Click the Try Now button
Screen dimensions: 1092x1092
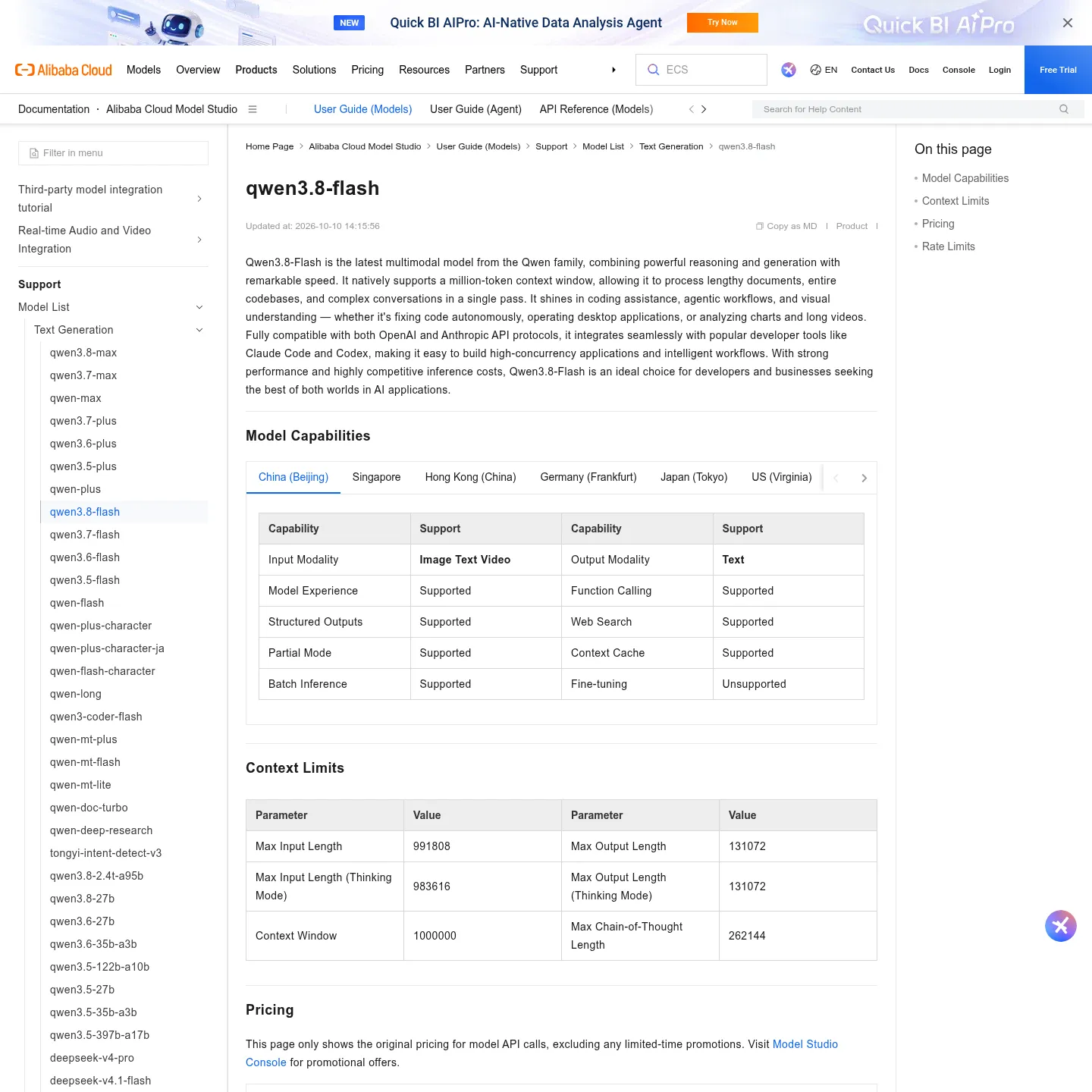pyautogui.click(x=723, y=23)
